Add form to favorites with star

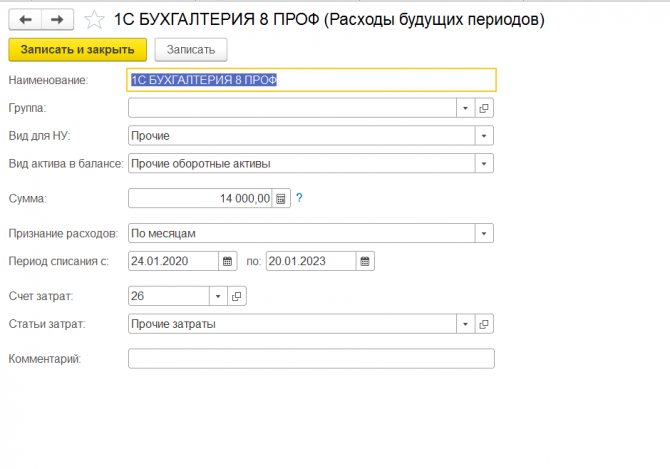(x=94, y=20)
